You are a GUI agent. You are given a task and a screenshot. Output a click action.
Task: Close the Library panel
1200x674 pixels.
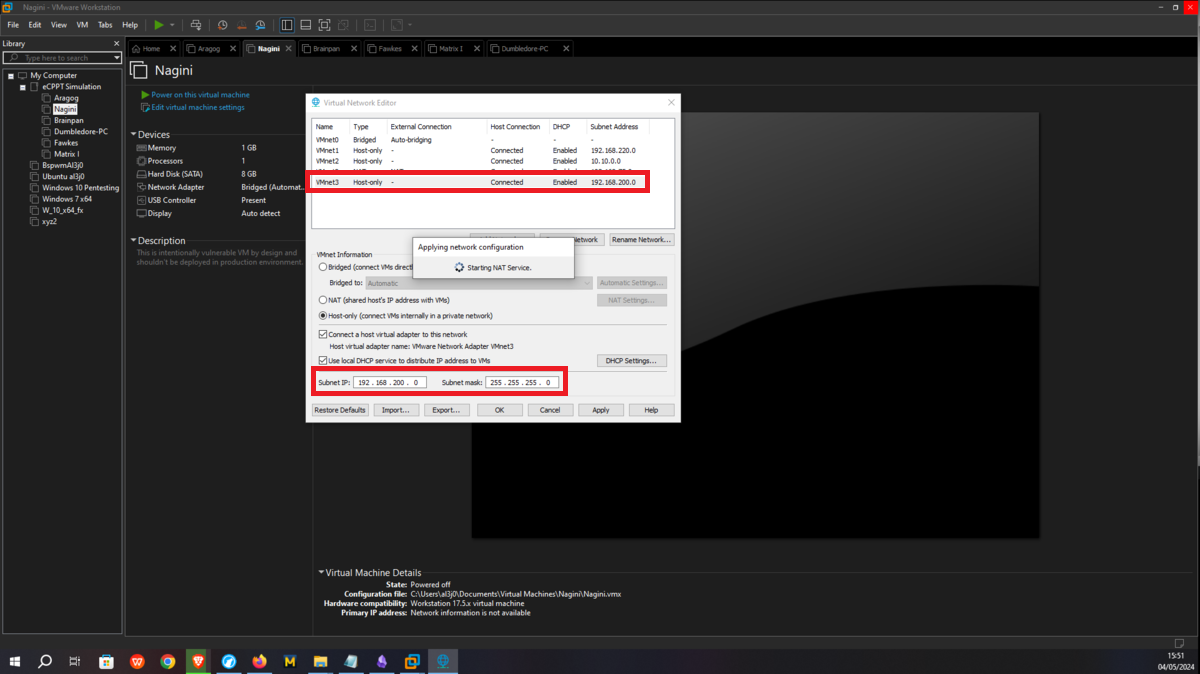(116, 44)
